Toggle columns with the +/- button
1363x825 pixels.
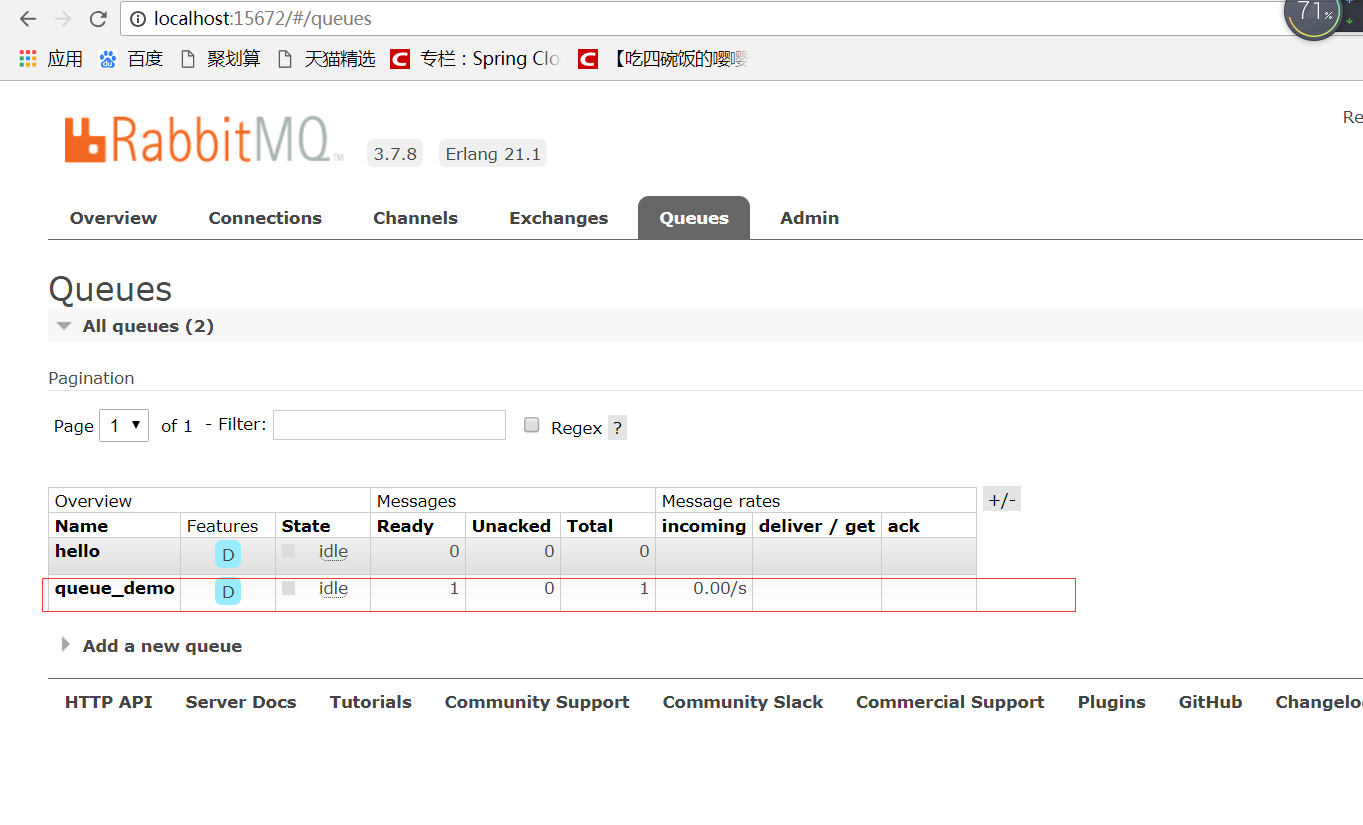pyautogui.click(x=1001, y=500)
